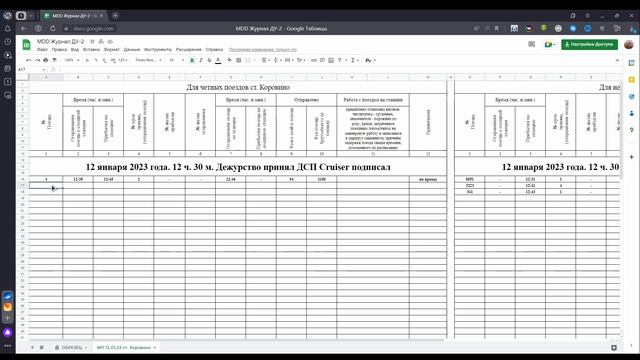This screenshot has height=360, width=640.
Task: Open the Вид menu
Action: [x=75, y=49]
